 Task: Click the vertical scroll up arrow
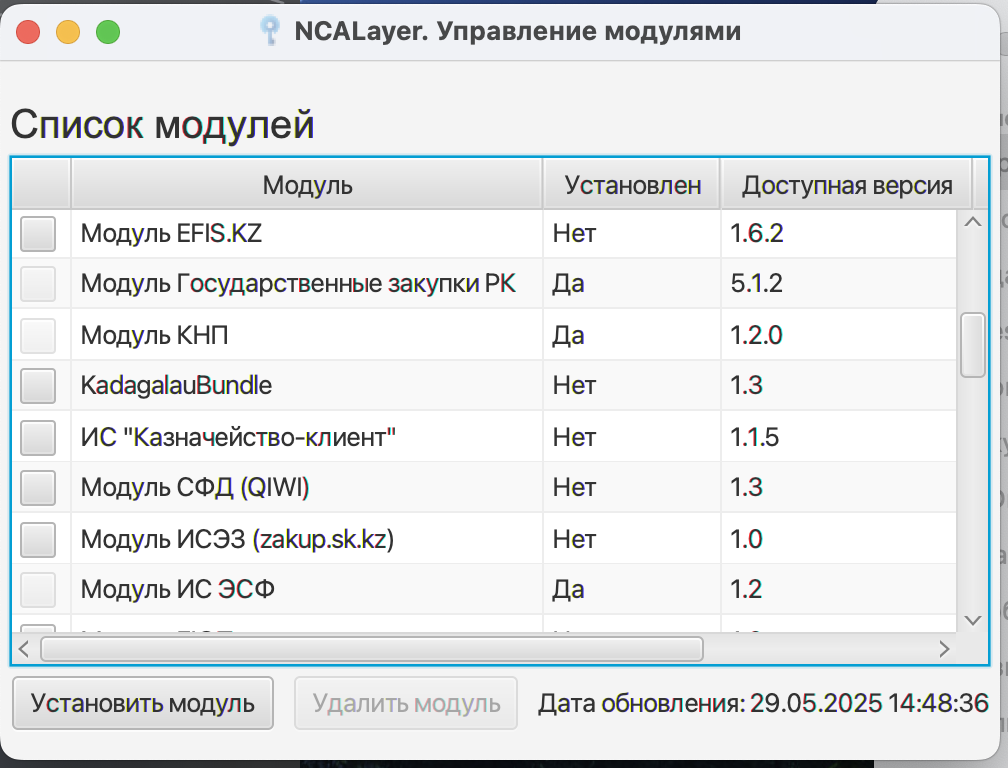(972, 222)
